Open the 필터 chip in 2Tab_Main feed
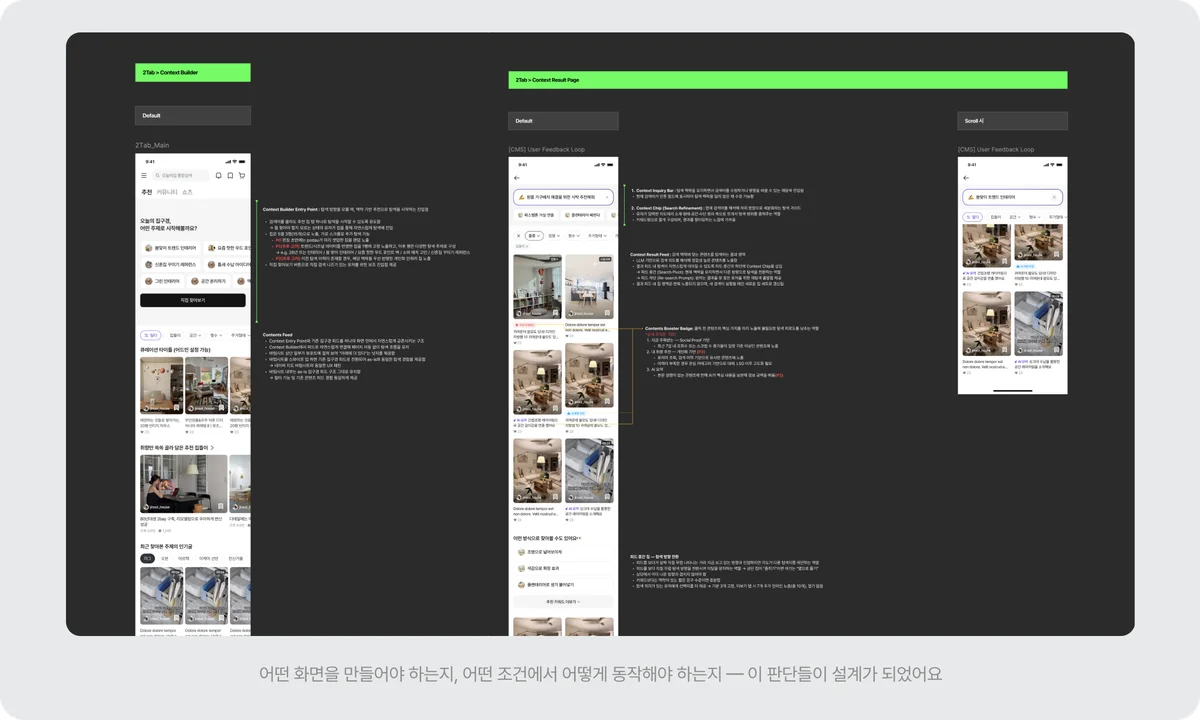The width and height of the screenshot is (1200, 720). [x=151, y=335]
